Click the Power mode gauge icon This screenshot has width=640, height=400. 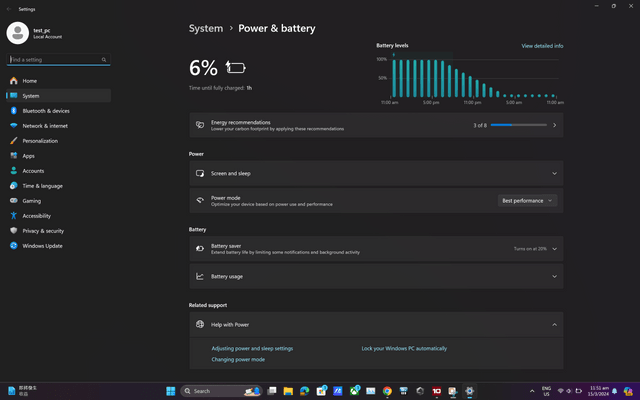point(200,200)
